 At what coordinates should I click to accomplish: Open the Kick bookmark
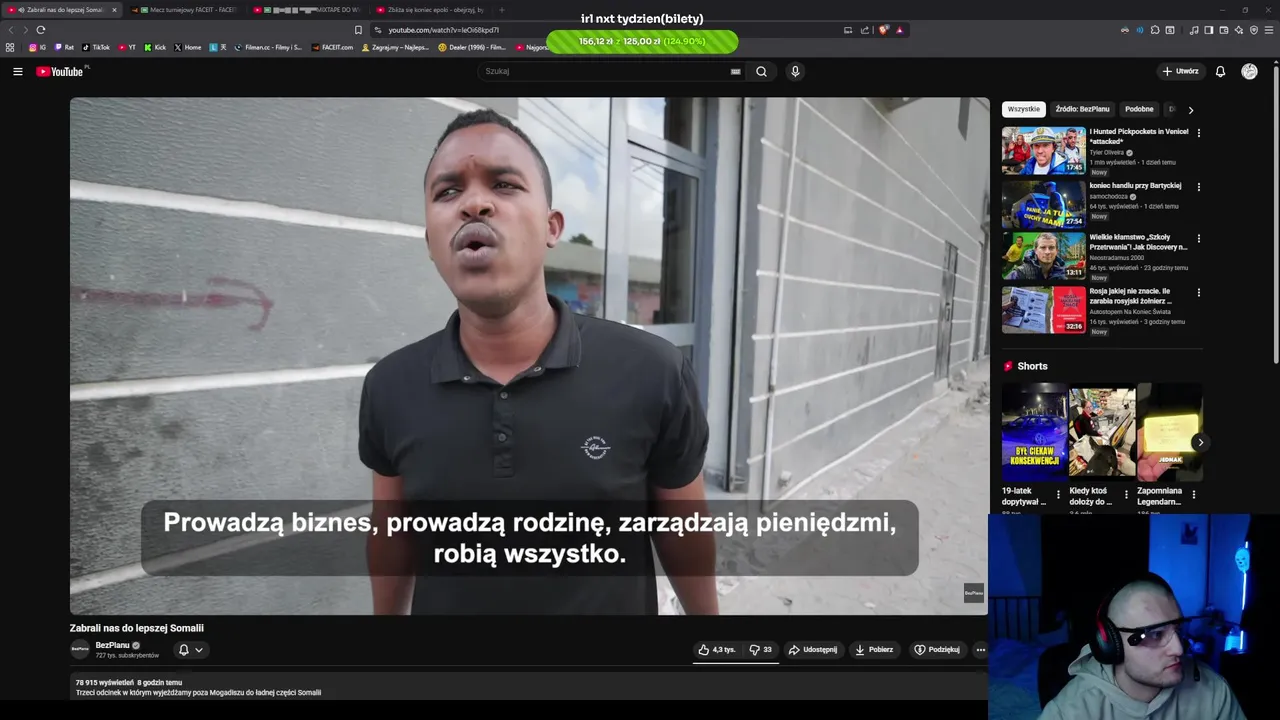click(x=155, y=47)
